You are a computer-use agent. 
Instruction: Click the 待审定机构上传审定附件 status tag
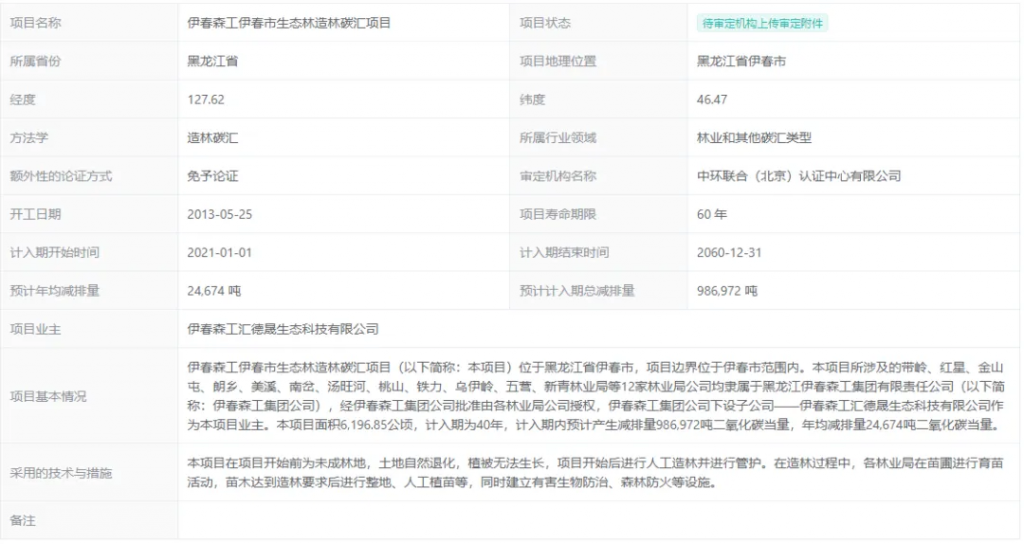pyautogui.click(x=762, y=23)
